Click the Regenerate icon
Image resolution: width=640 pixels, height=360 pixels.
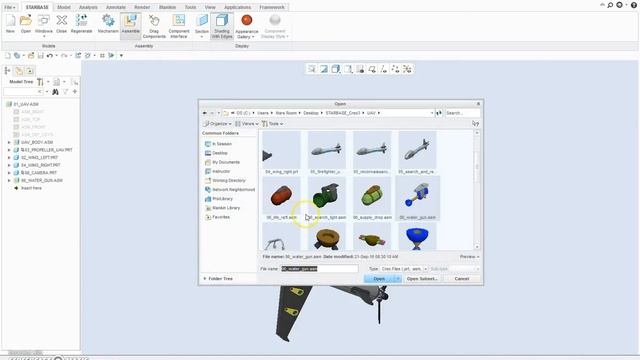(x=81, y=20)
